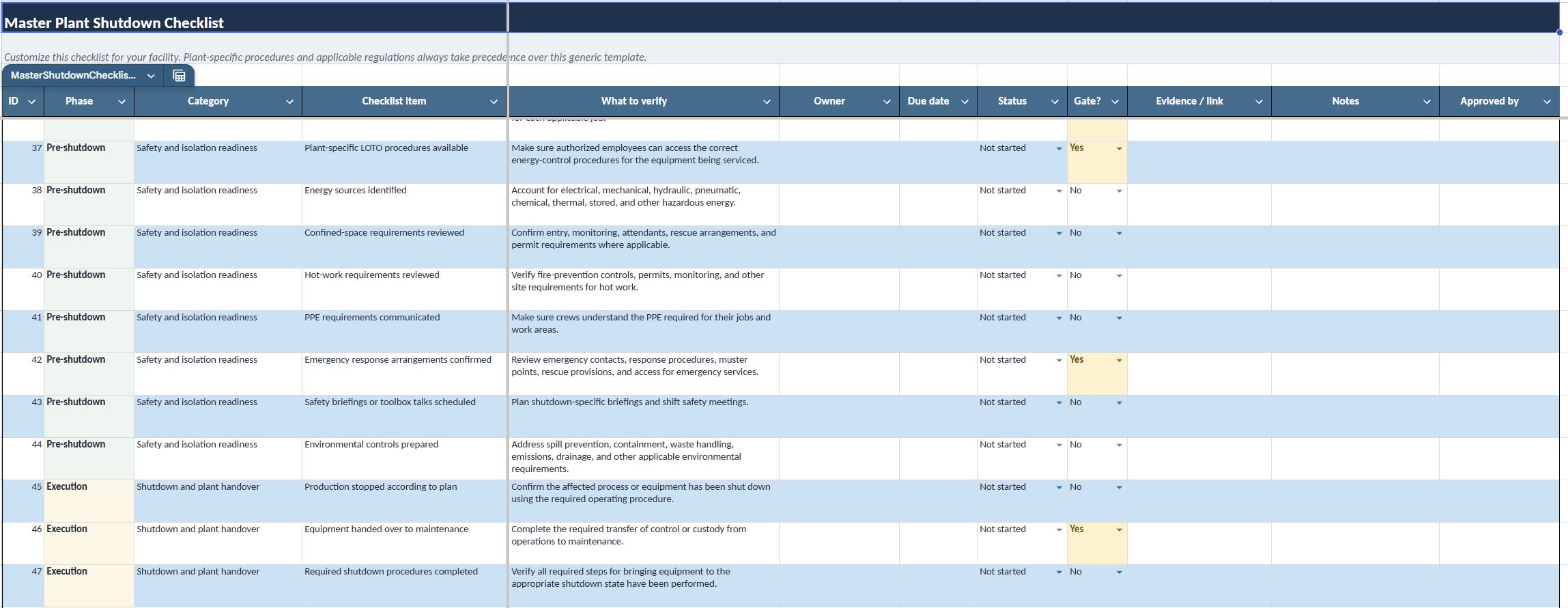Select 'Required shutdown procedures completed' cell
1568x608 pixels.
point(404,586)
